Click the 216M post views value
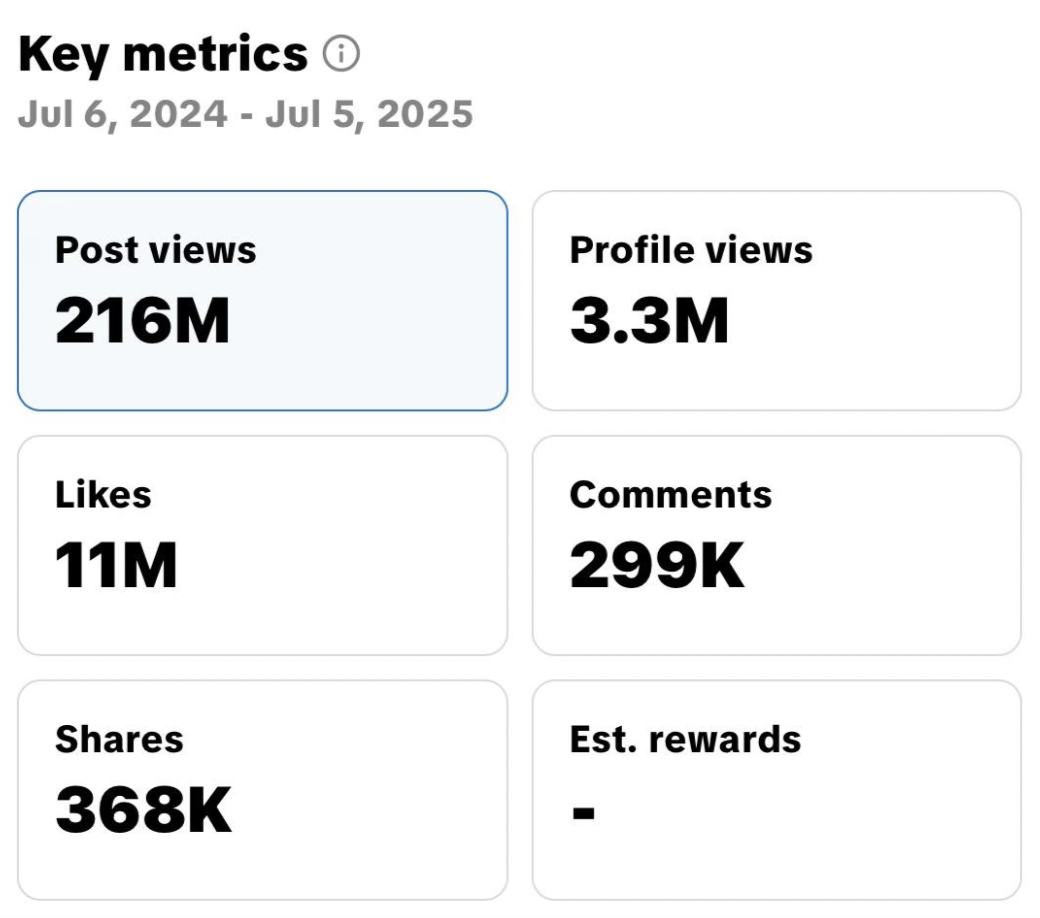Viewport: 1040px width, 918px height. (x=143, y=321)
